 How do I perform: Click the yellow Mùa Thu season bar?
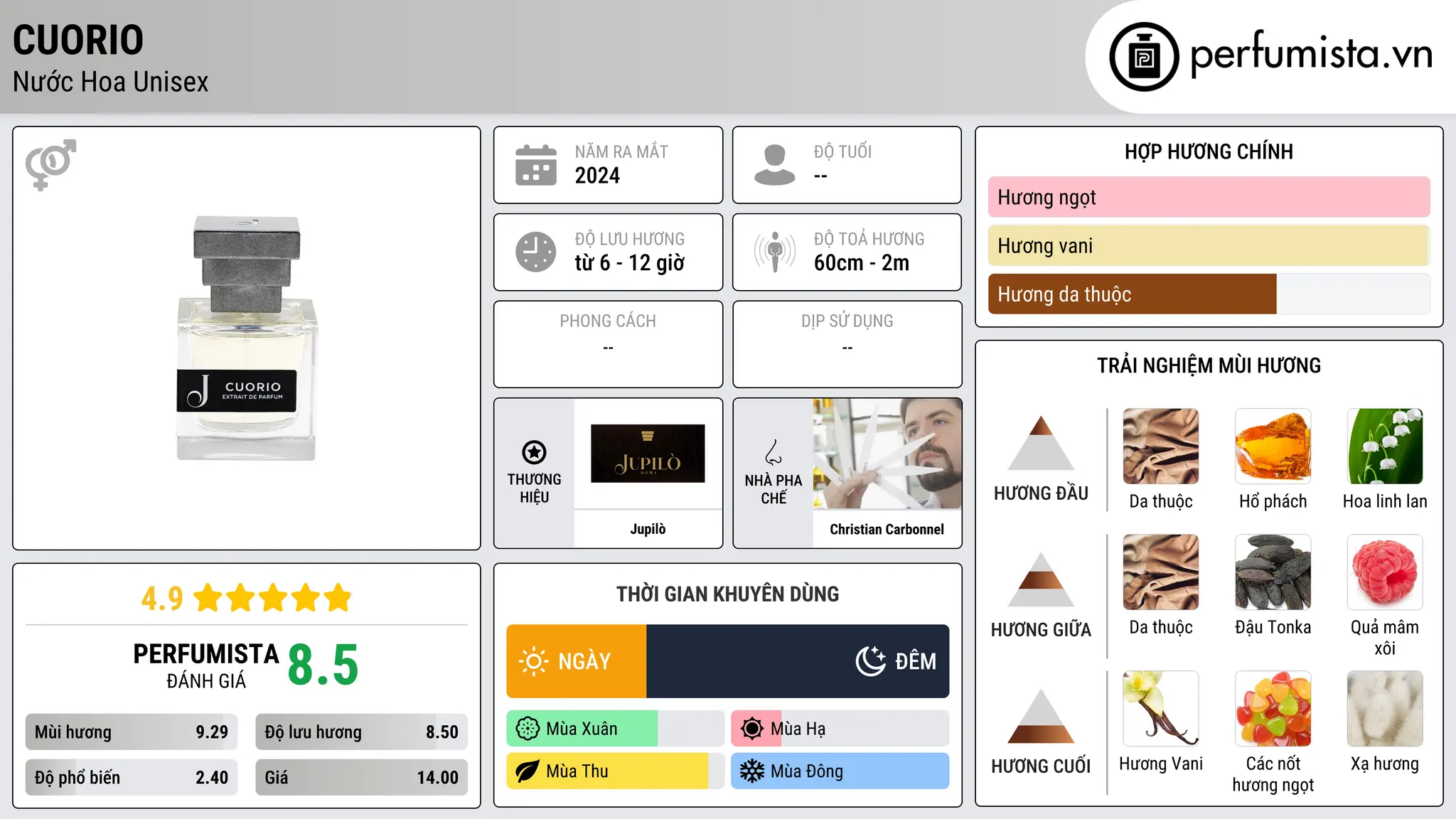608,771
